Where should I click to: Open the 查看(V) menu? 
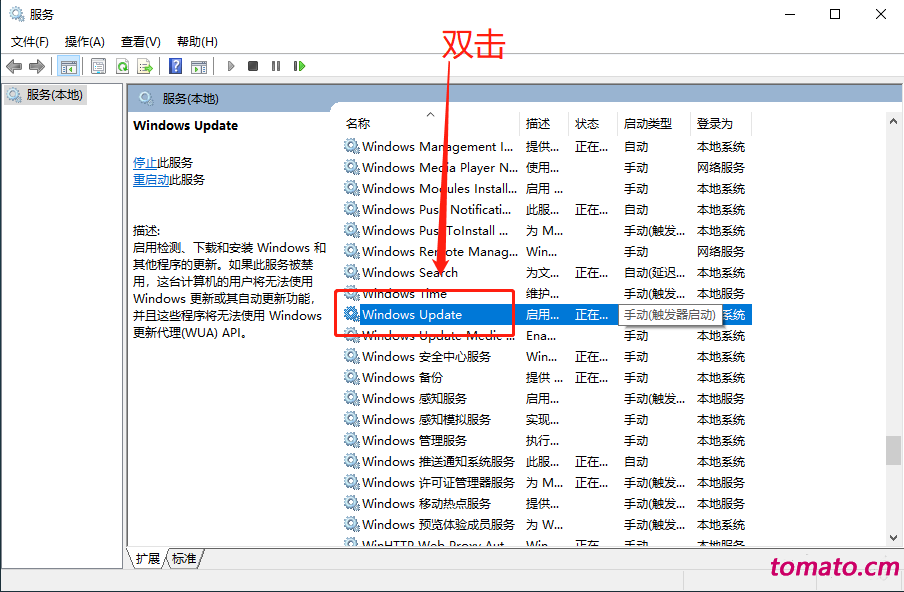point(141,42)
